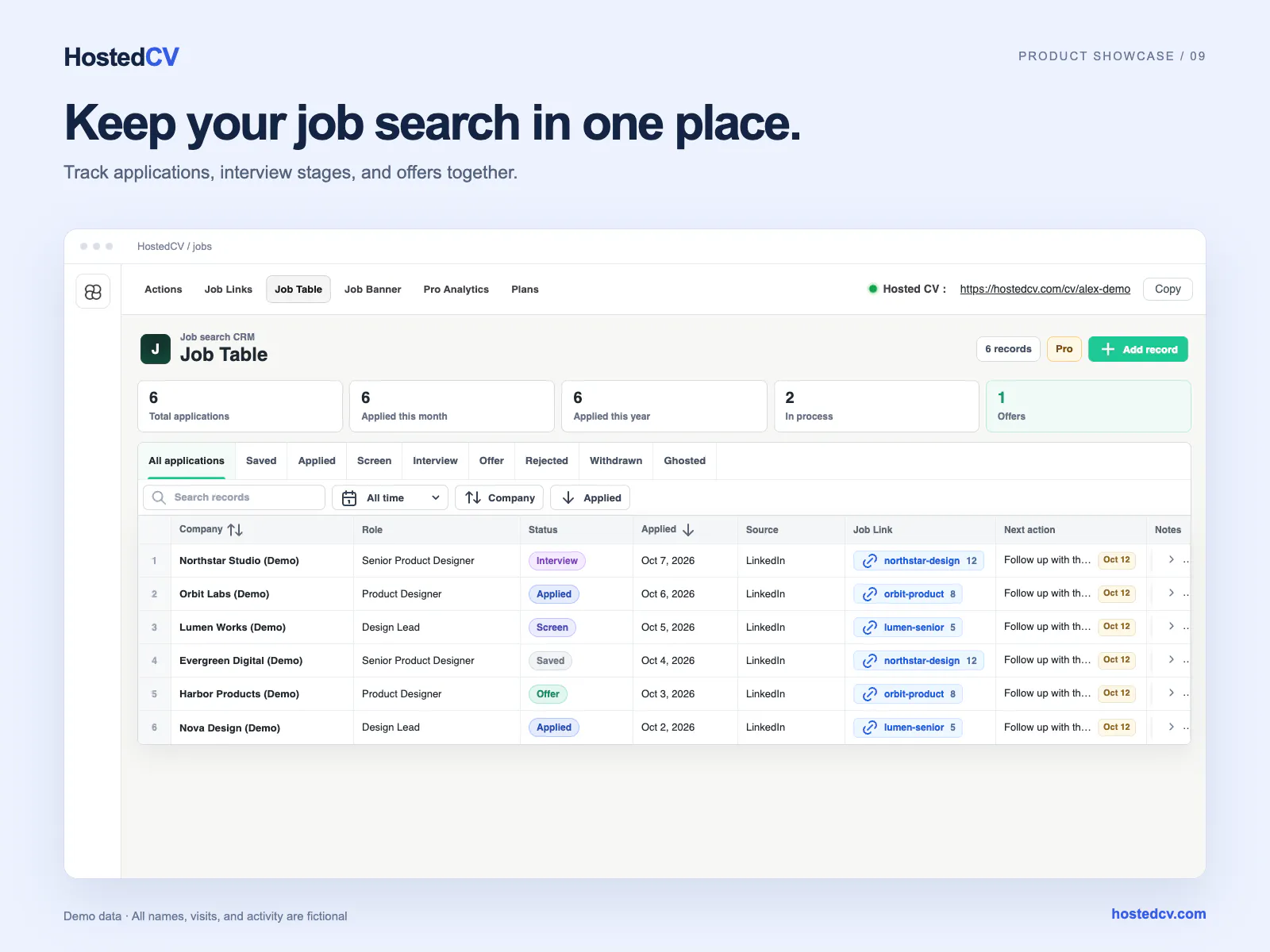Go to Pro Analytics tab
Image resolution: width=1270 pixels, height=952 pixels.
(456, 290)
